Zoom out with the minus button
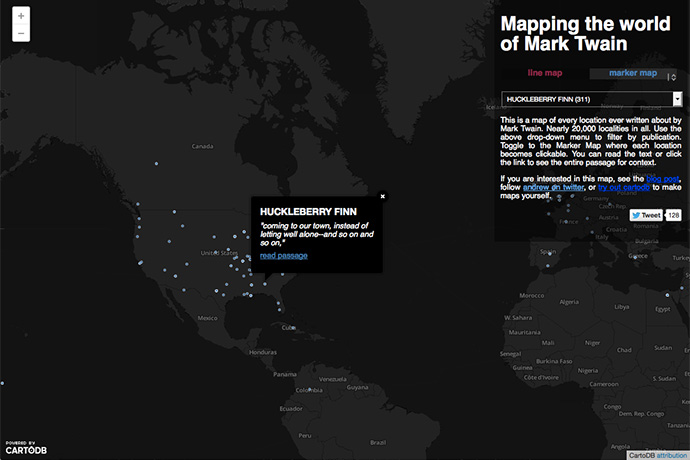This screenshot has height=460, width=690. click(x=21, y=33)
